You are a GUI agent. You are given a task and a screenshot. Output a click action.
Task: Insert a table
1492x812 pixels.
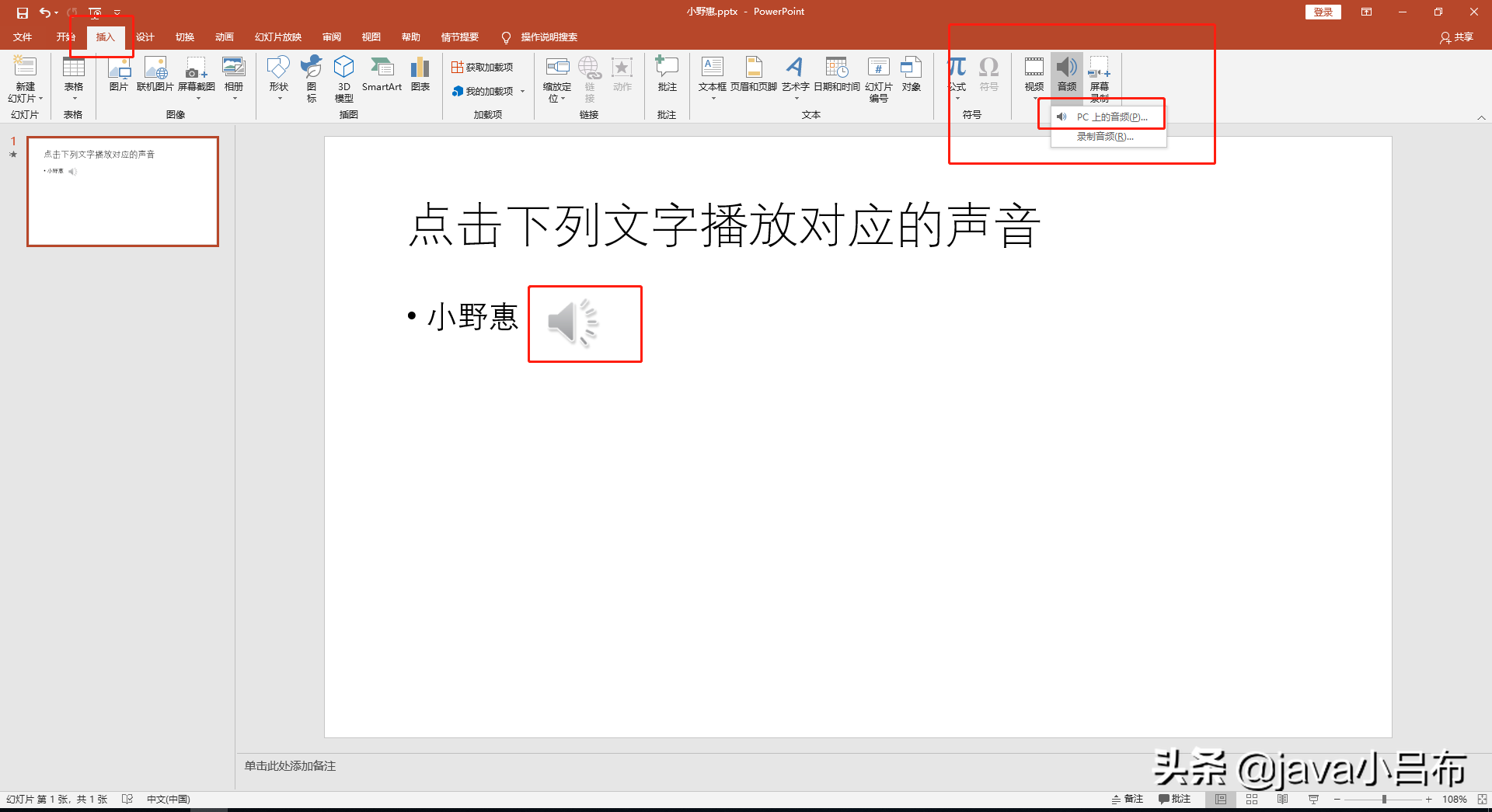(x=74, y=78)
